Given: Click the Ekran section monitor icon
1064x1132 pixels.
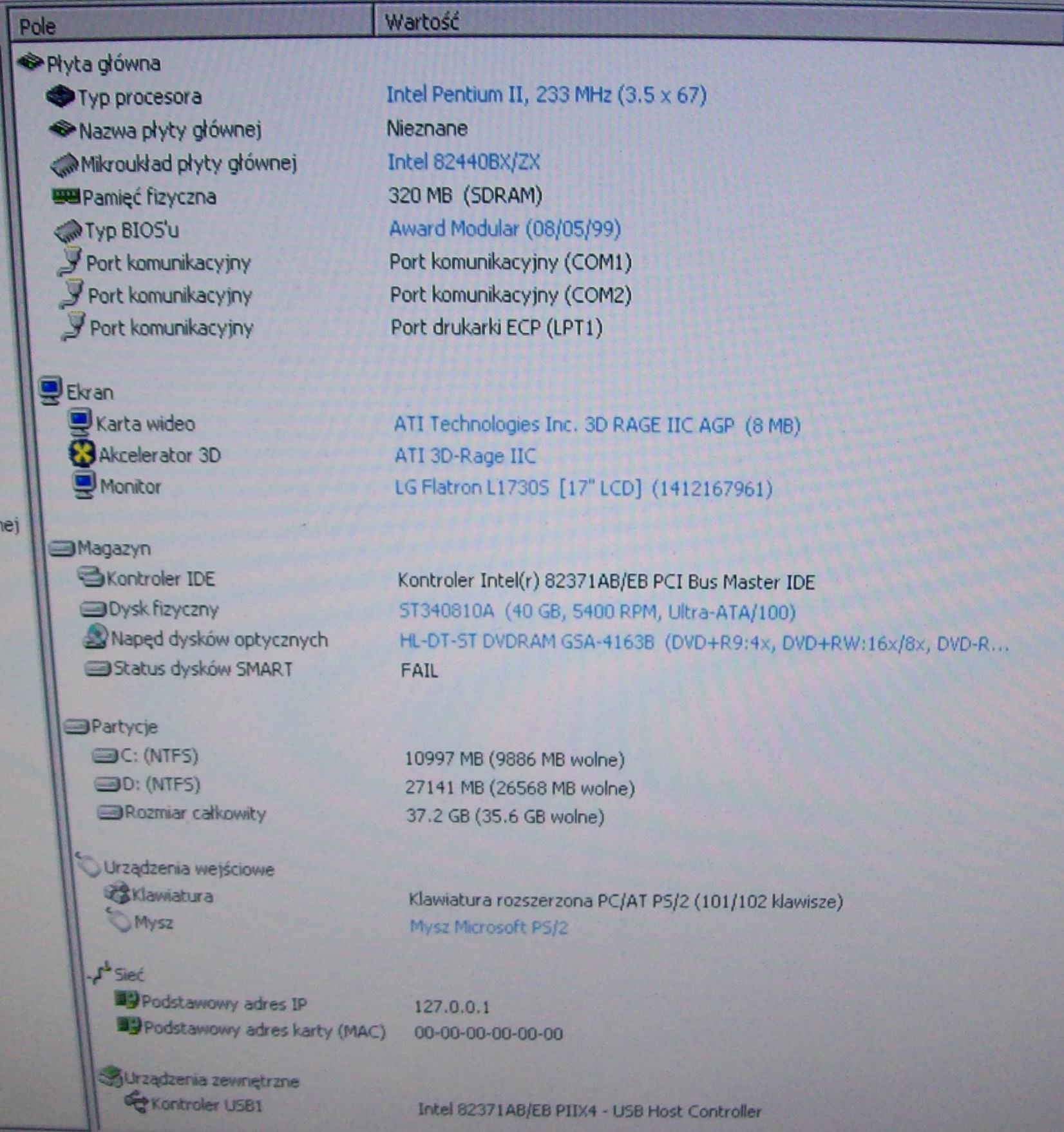Looking at the screenshot, I should tap(50, 391).
